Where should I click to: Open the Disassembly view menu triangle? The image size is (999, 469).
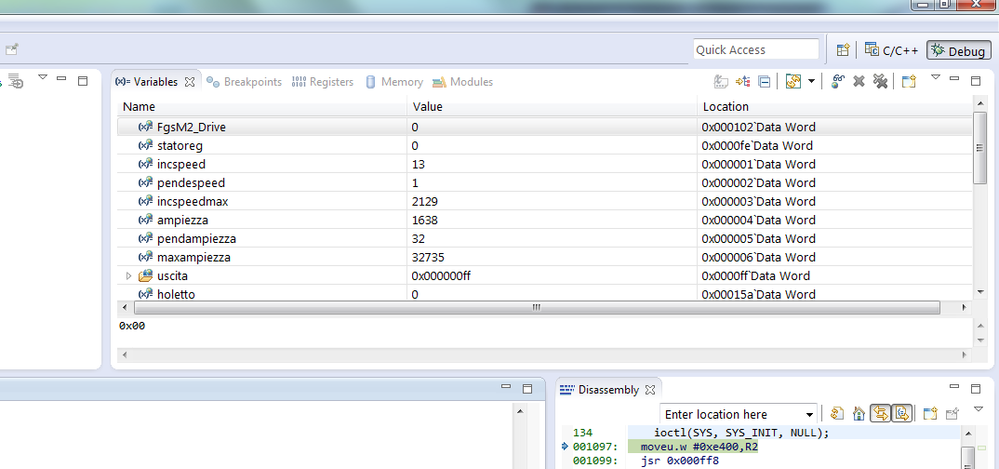(x=979, y=409)
